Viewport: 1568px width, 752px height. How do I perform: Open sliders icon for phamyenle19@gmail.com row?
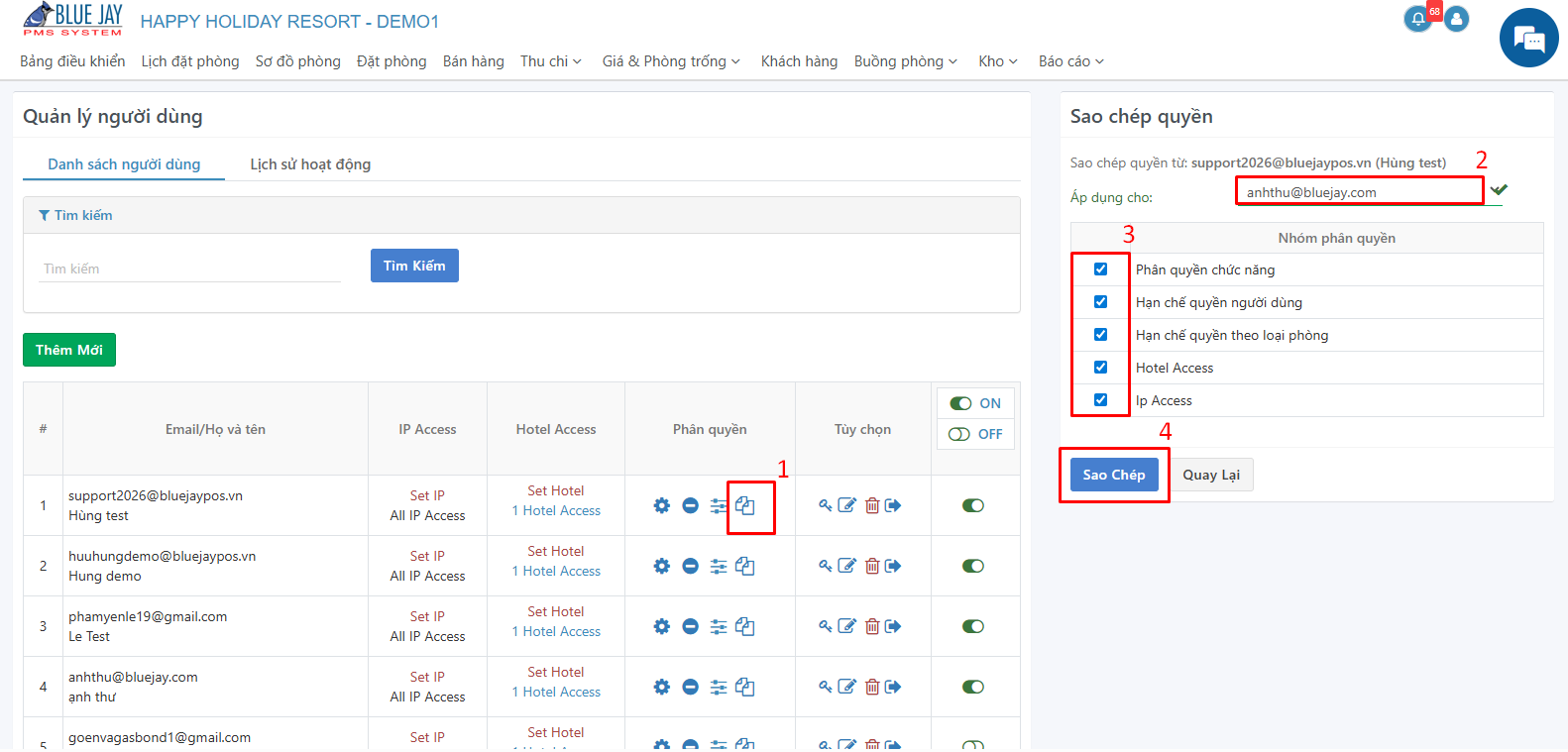719,626
